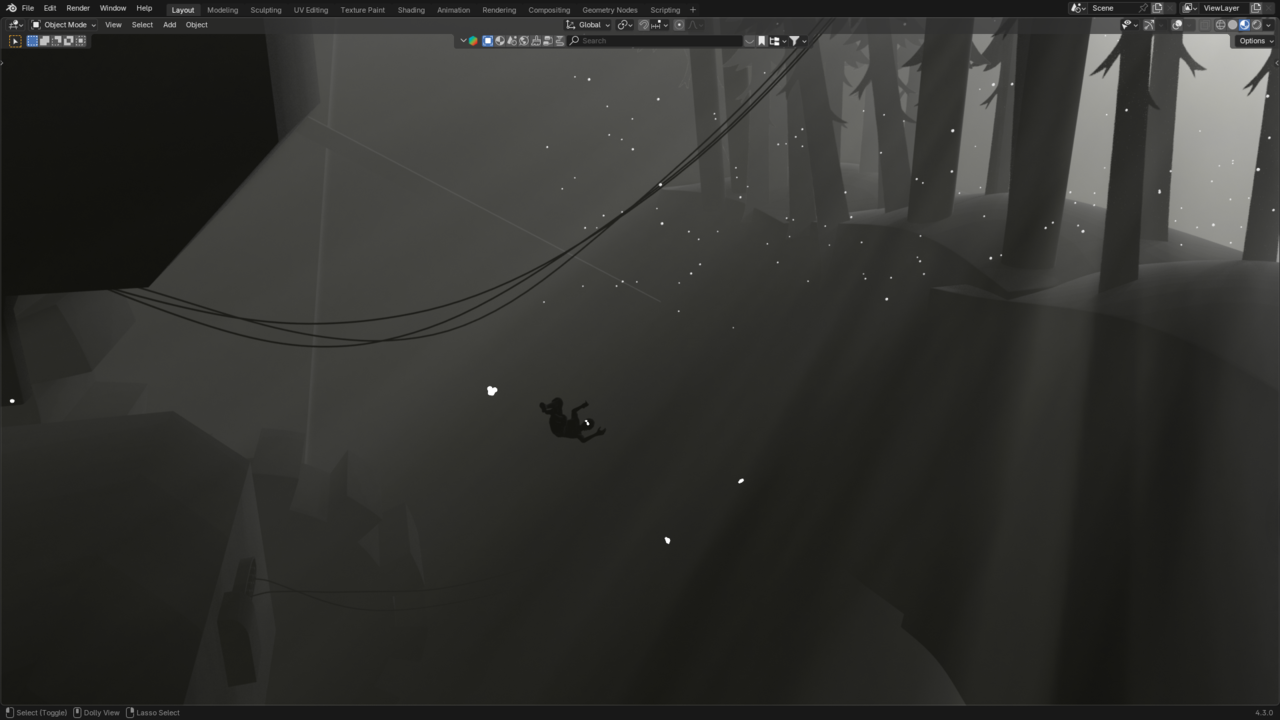Switch to the Shading workspace tab
The height and width of the screenshot is (720, 1280).
tap(411, 10)
